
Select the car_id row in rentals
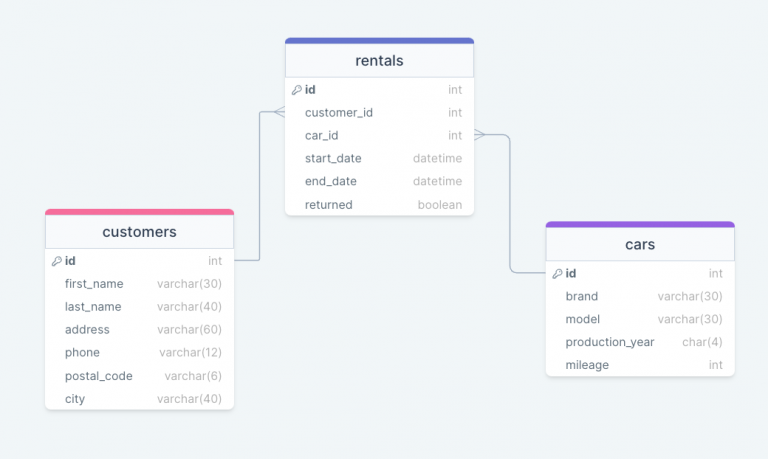pos(380,135)
